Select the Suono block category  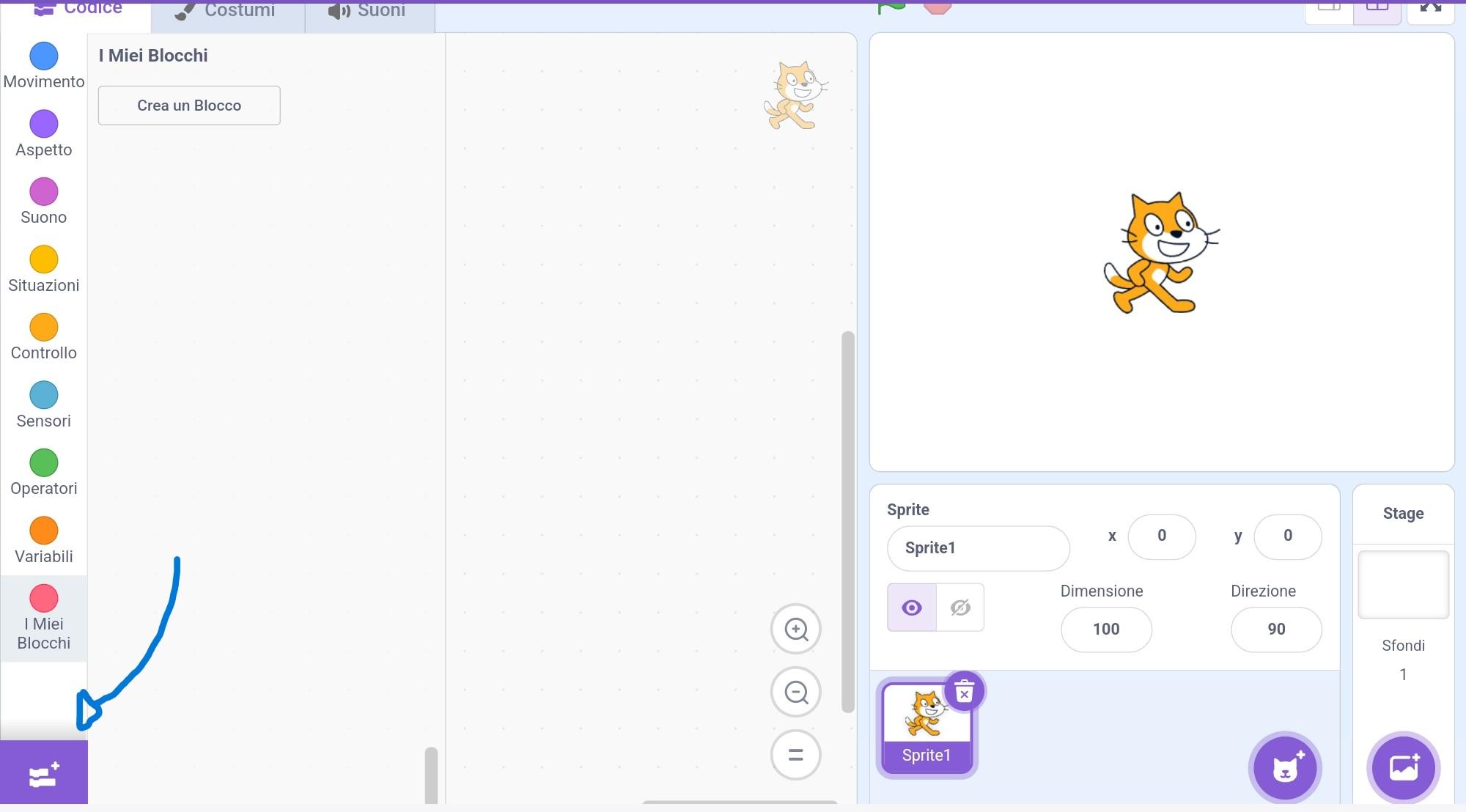pyautogui.click(x=44, y=202)
